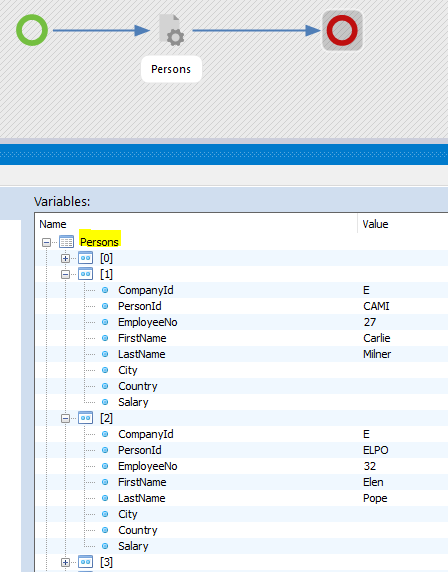Select the green start event circle

click(x=32, y=30)
